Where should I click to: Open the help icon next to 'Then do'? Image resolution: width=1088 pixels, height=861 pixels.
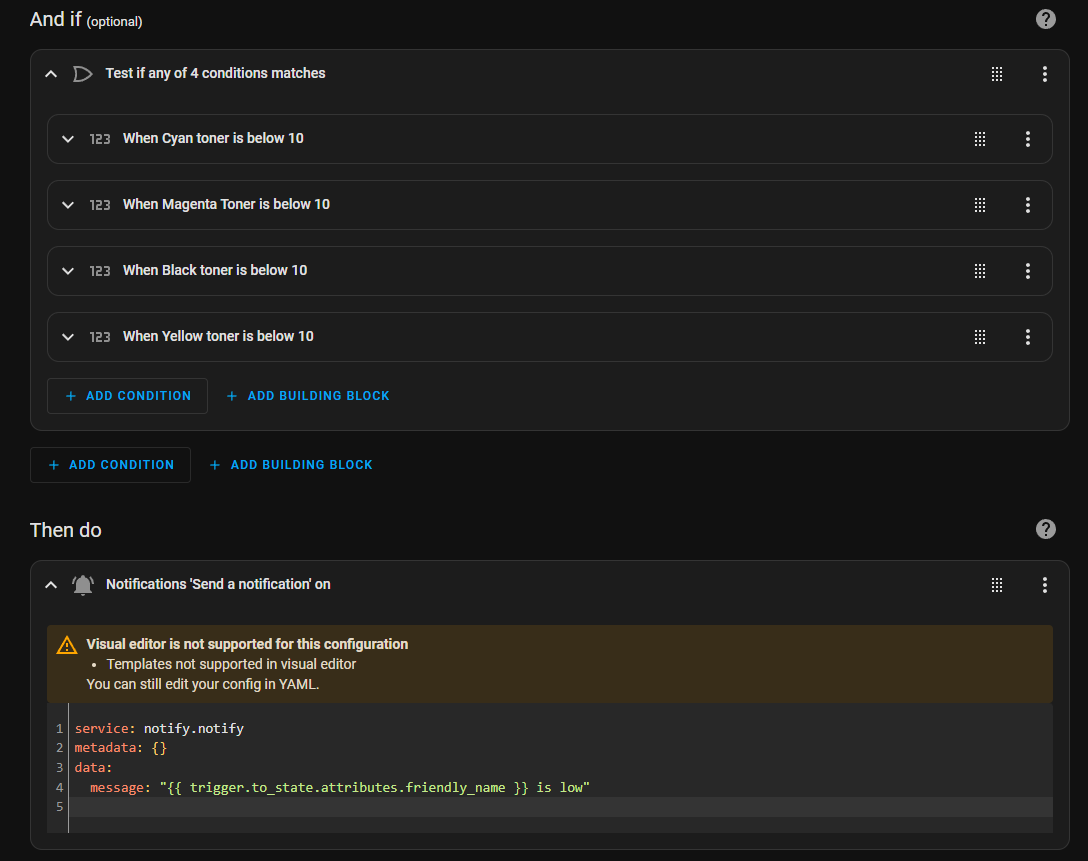pos(1045,529)
